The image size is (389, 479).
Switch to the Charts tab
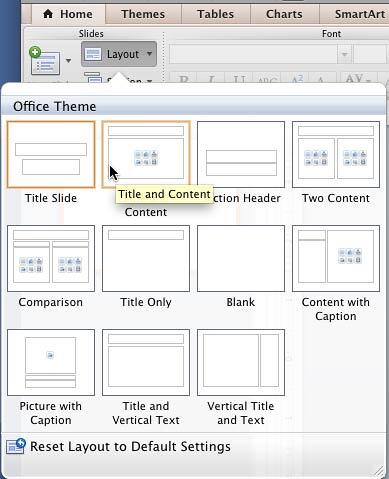coord(284,14)
